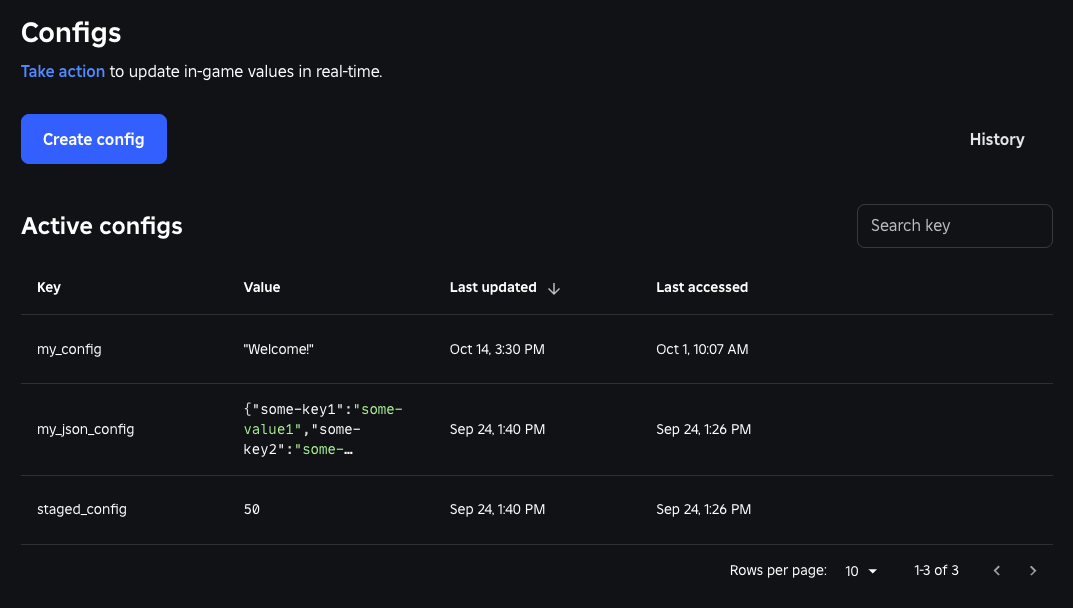The height and width of the screenshot is (608, 1073).
Task: Click the 1-3 of 3 pagination text
Action: point(936,570)
